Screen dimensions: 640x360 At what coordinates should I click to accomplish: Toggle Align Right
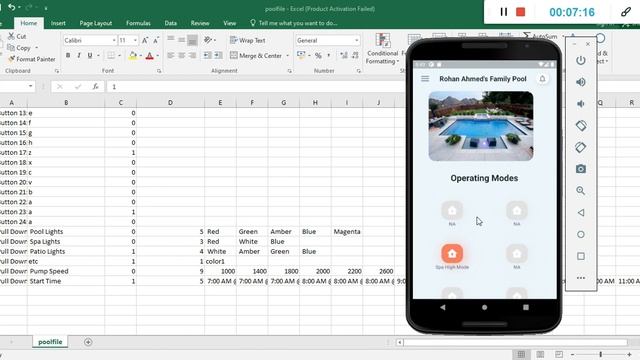(x=192, y=56)
